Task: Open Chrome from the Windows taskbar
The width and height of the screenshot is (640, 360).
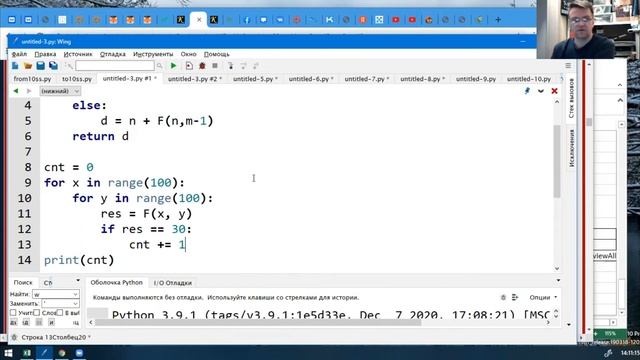Action: pyautogui.click(x=62, y=353)
